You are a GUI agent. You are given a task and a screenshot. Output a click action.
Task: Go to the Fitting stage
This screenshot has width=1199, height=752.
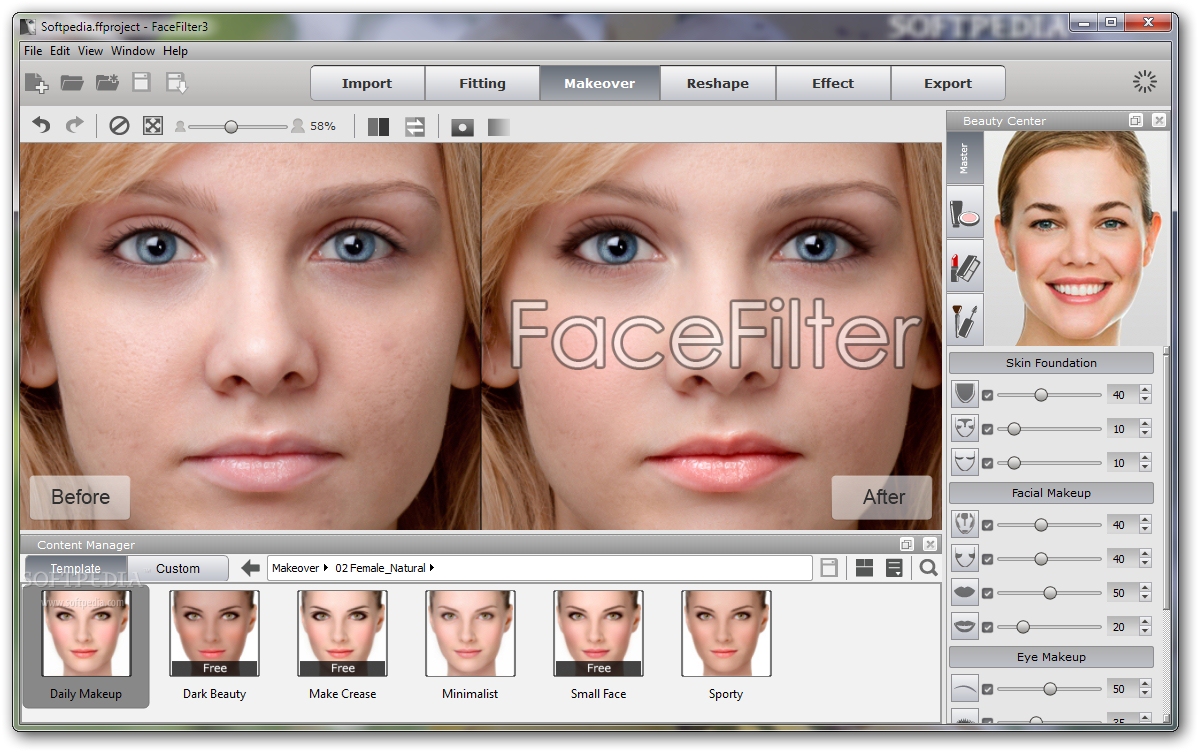[x=483, y=83]
